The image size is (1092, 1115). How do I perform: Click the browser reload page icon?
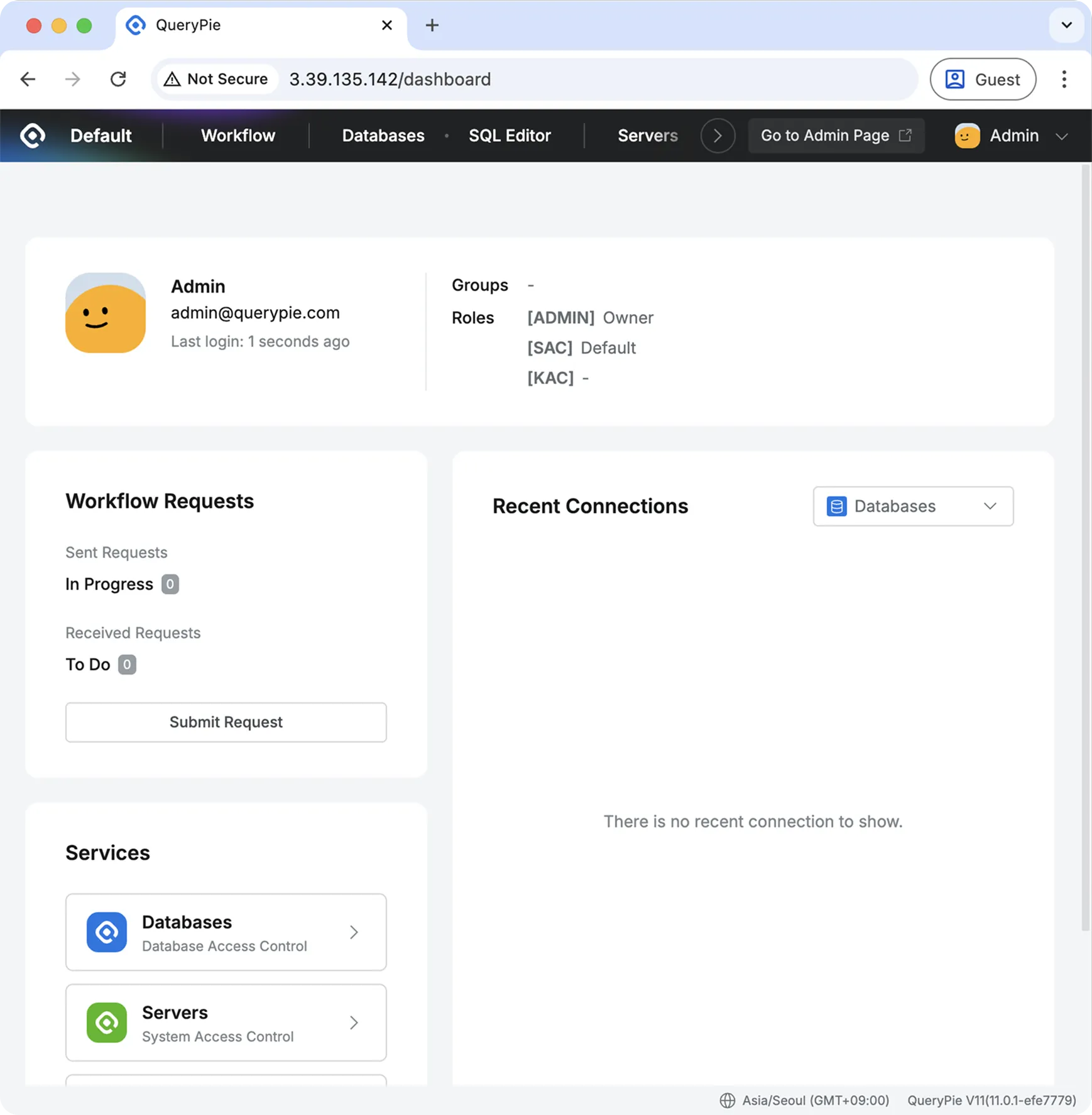point(118,79)
